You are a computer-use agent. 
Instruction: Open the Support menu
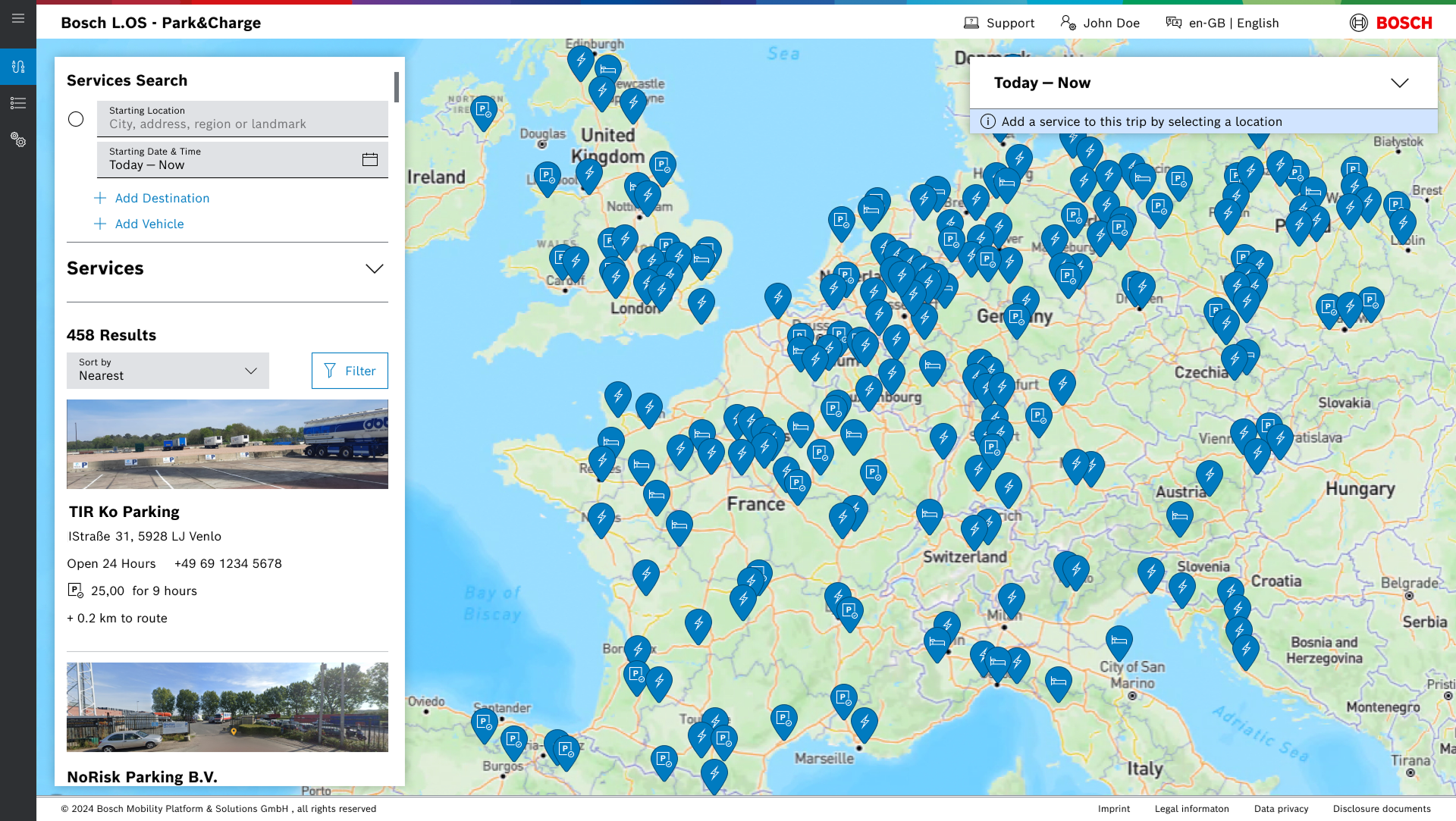(999, 23)
